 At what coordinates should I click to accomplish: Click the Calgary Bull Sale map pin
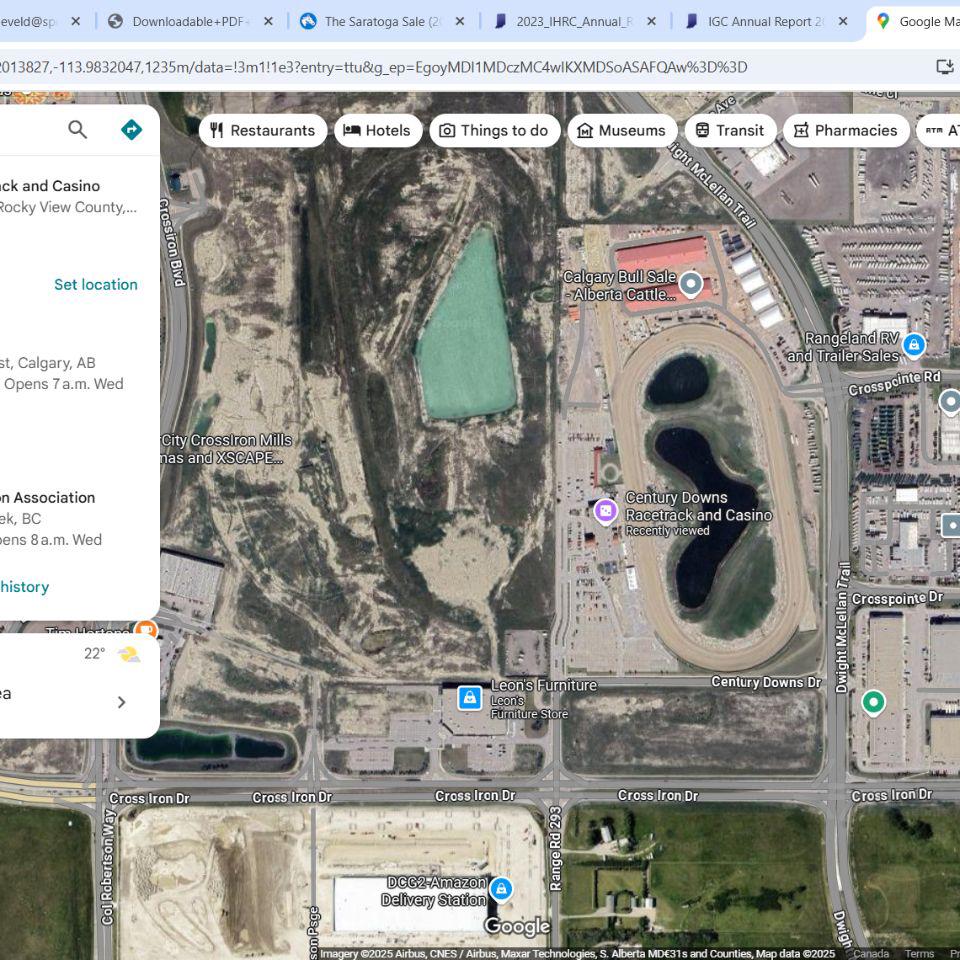pyautogui.click(x=691, y=284)
